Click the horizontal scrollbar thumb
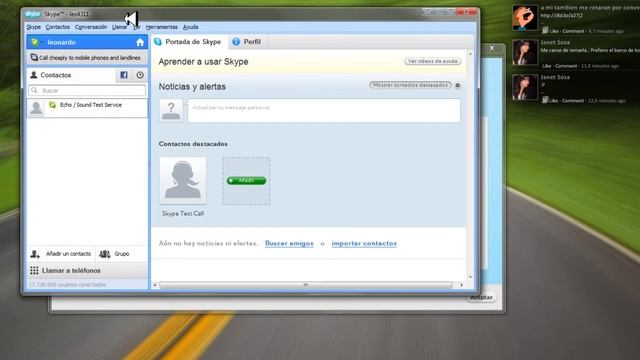The width and height of the screenshot is (640, 360). 306,285
